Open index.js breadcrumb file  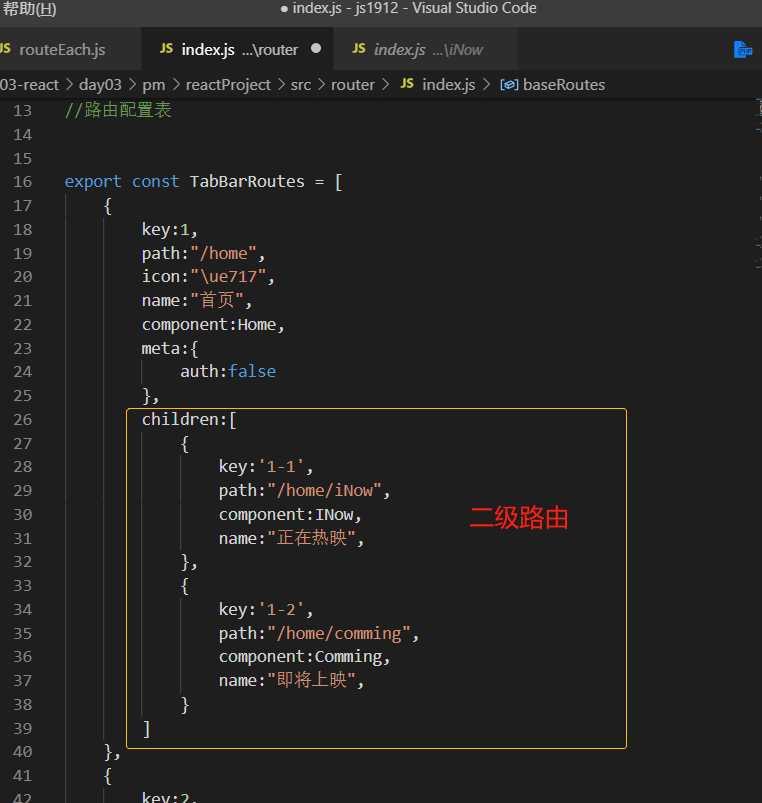tap(449, 84)
